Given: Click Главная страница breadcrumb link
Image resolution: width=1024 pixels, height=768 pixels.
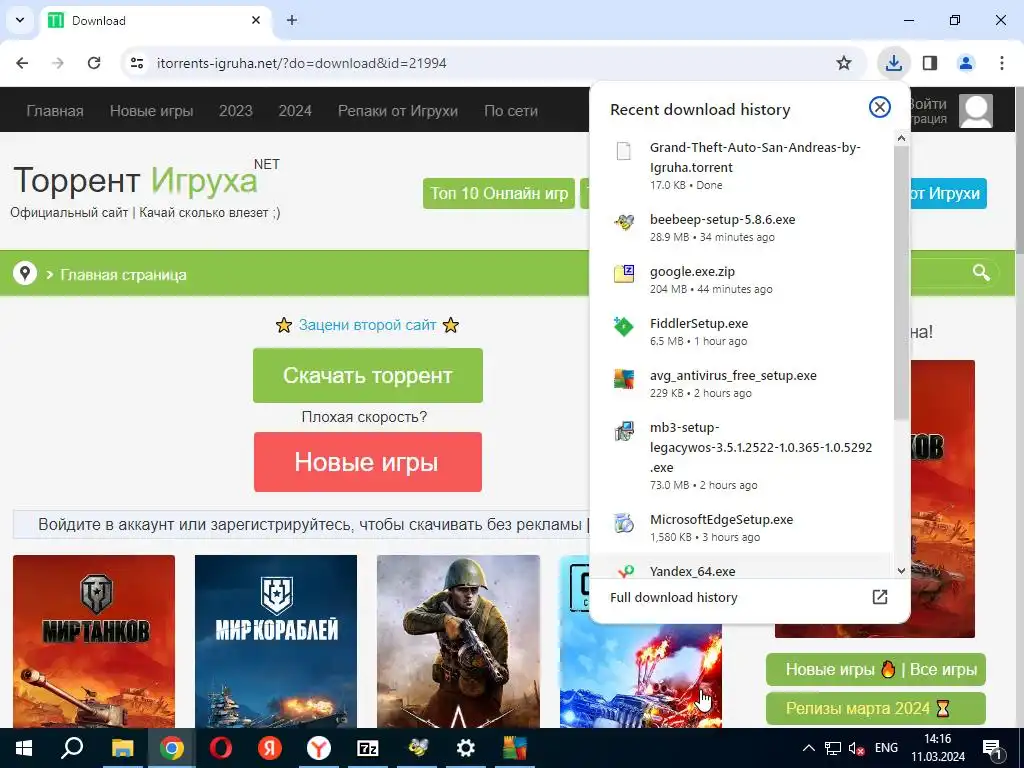Looking at the screenshot, I should tap(123, 275).
